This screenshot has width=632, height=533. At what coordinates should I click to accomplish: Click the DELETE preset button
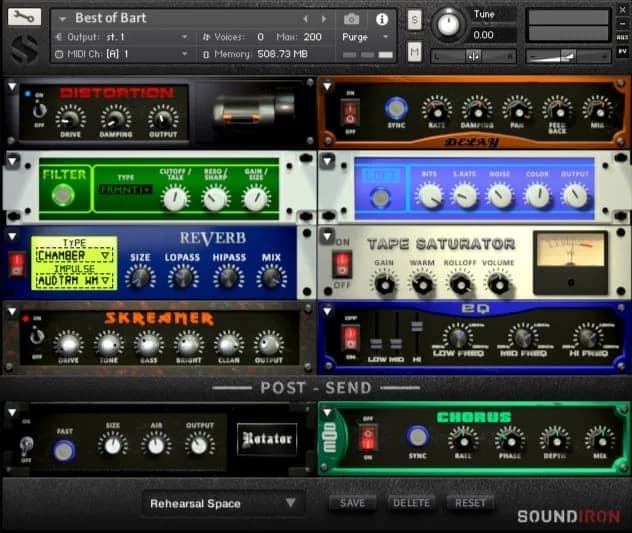pyautogui.click(x=410, y=503)
